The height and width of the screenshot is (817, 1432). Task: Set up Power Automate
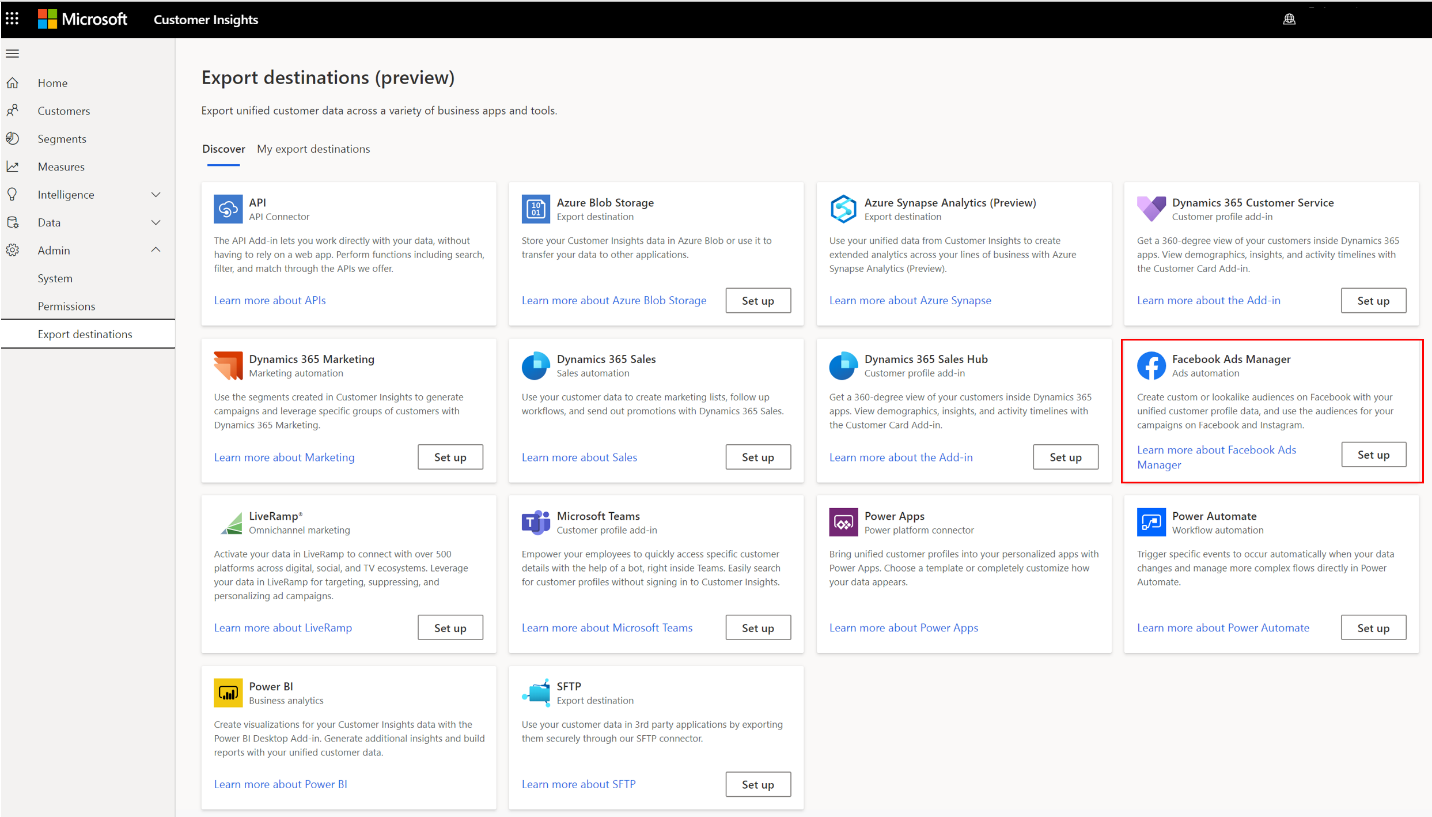[x=1373, y=628]
